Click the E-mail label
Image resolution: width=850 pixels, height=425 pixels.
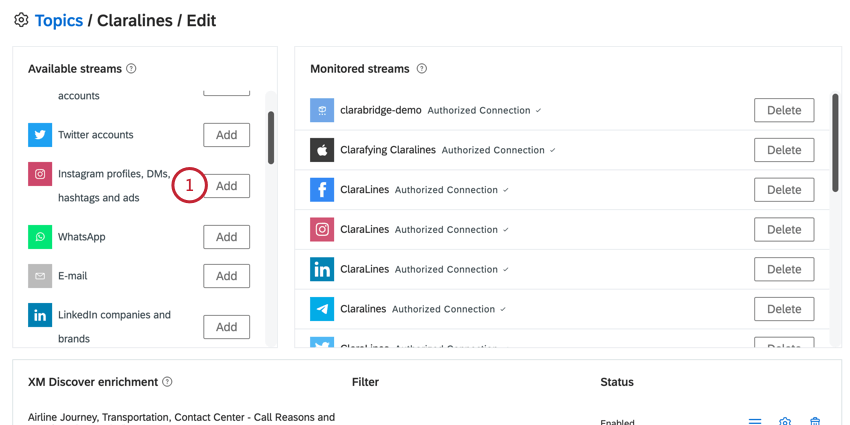[x=73, y=276]
